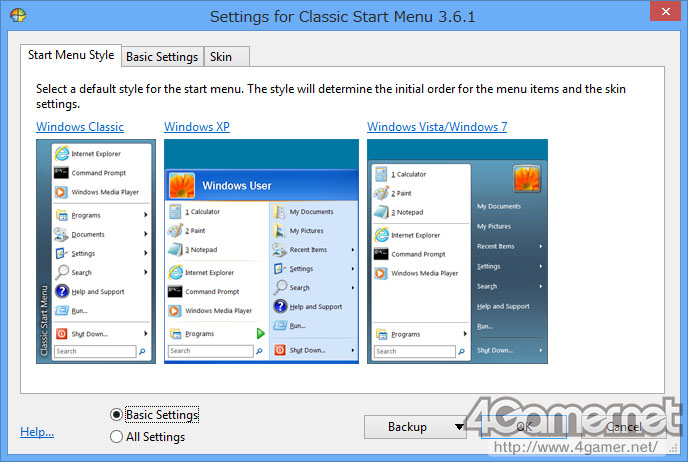Click the orange flower user picture in XP preview
Viewport: 688px width, 462px height.
pyautogui.click(x=181, y=185)
